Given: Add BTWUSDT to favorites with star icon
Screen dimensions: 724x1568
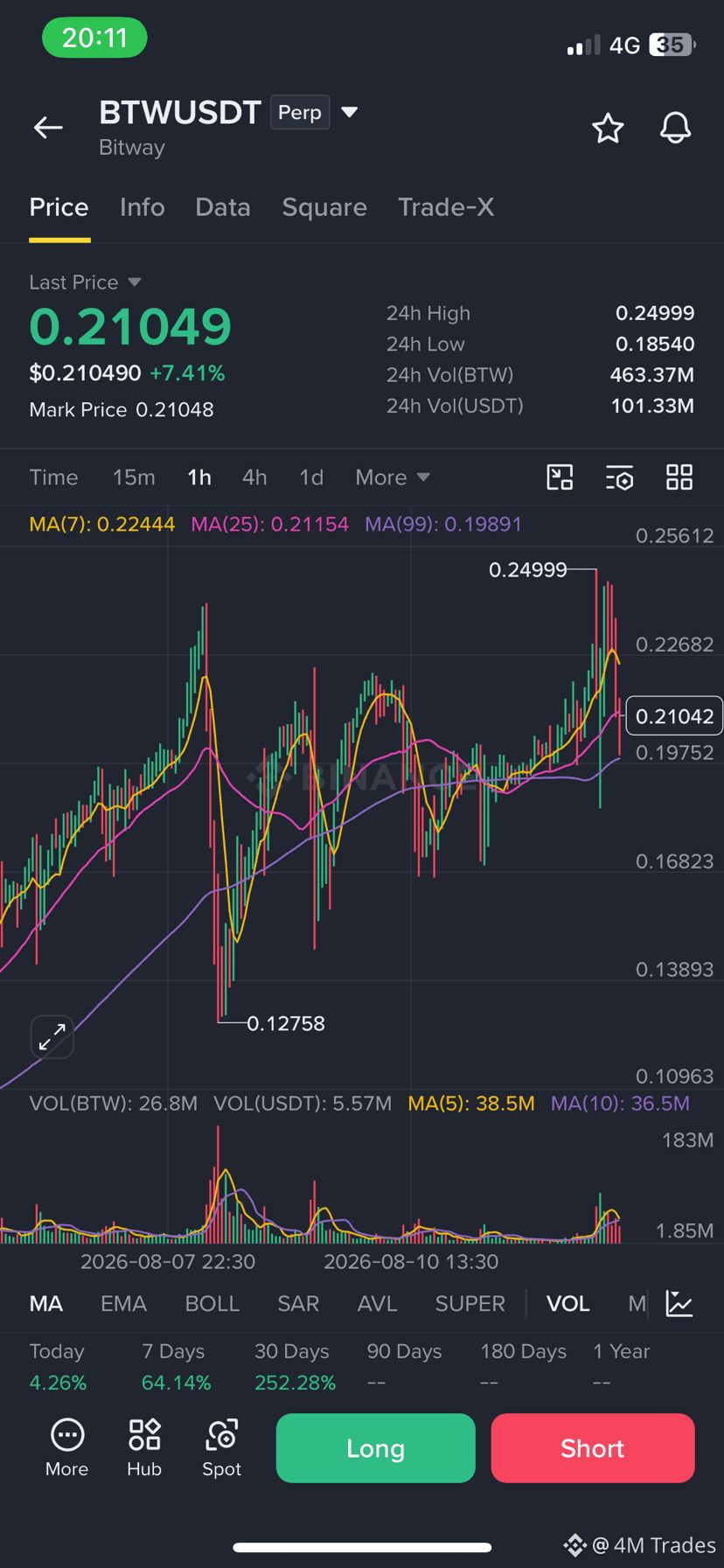Looking at the screenshot, I should pos(608,128).
